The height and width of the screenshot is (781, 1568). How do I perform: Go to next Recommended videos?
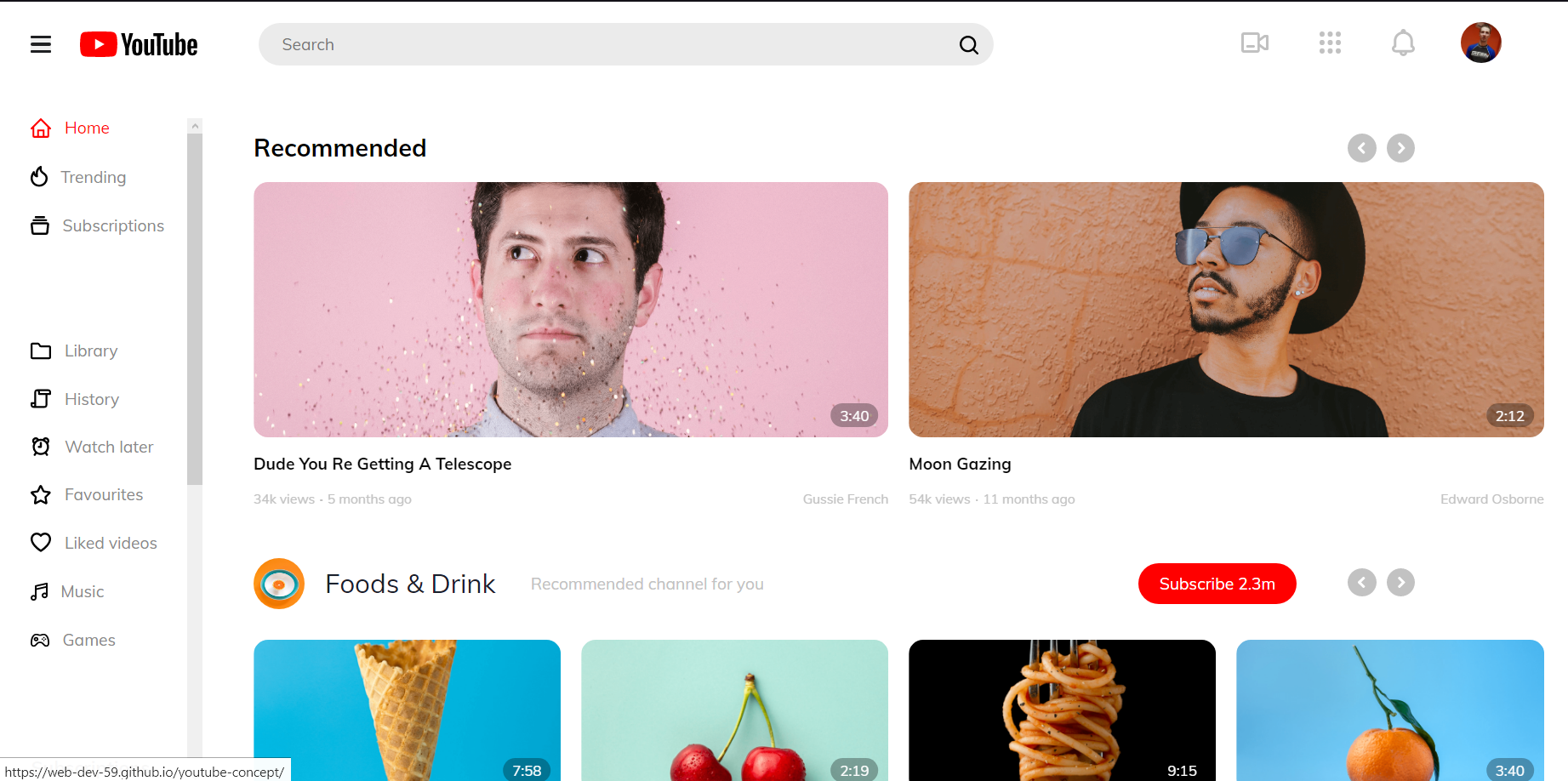pyautogui.click(x=1401, y=148)
